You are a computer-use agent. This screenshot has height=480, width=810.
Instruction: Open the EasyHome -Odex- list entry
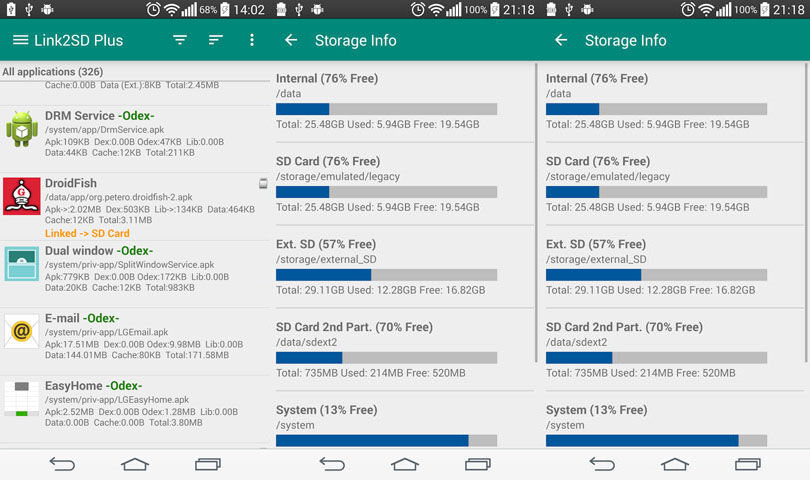click(135, 404)
